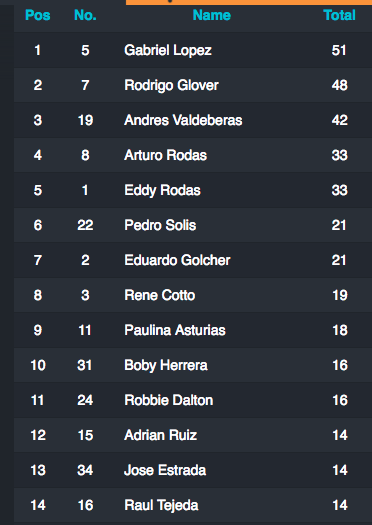Click the Pos column header
372x525 pixels.
[x=38, y=15]
